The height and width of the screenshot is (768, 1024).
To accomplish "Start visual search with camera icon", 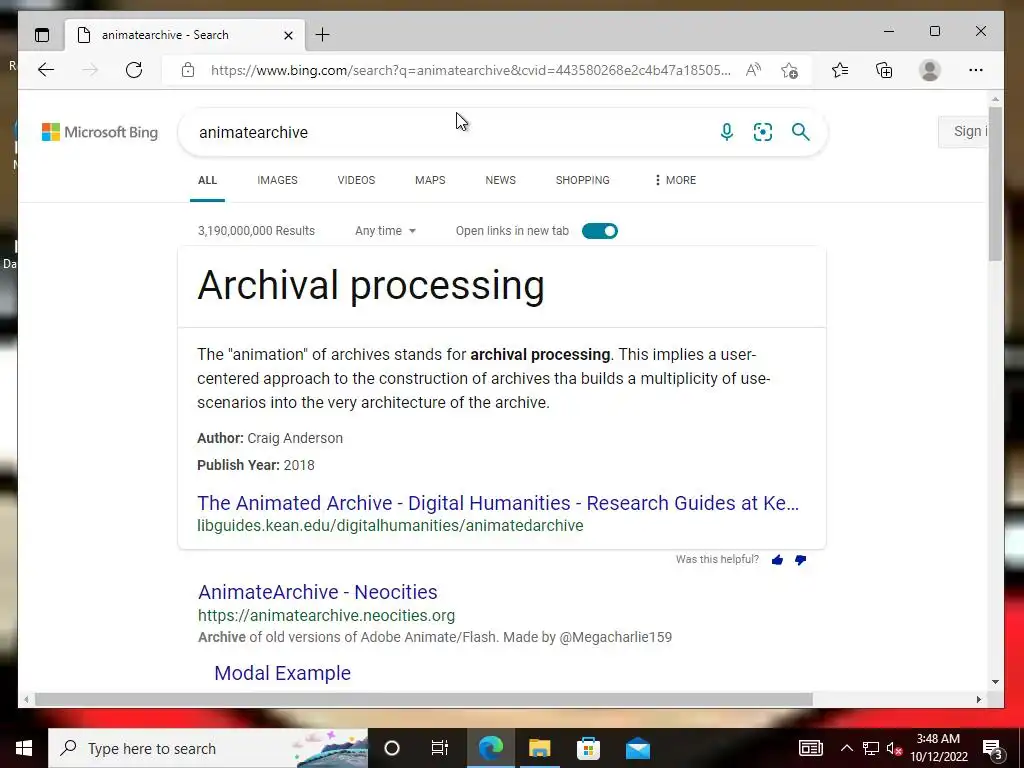I will coord(763,132).
